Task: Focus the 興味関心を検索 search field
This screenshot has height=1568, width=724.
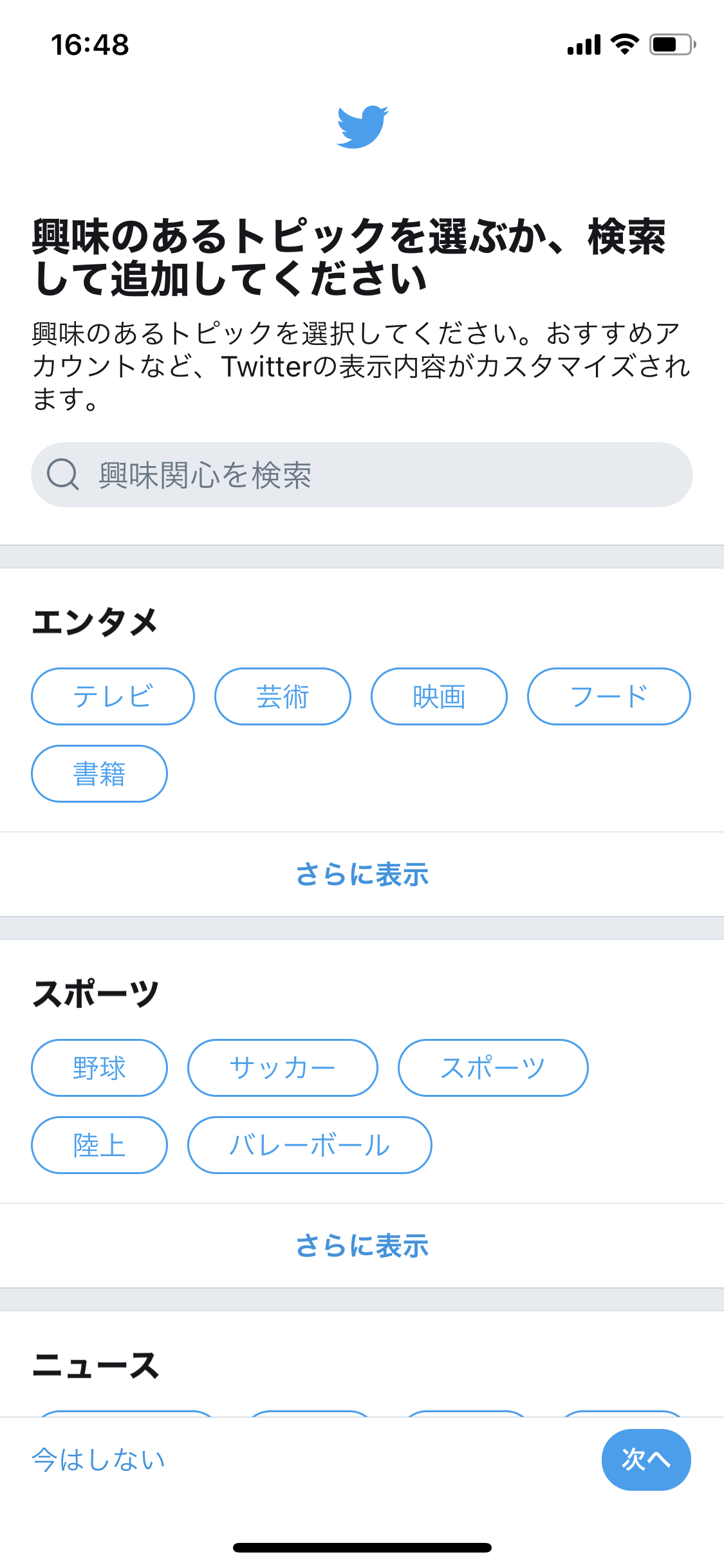Action: pos(386,475)
